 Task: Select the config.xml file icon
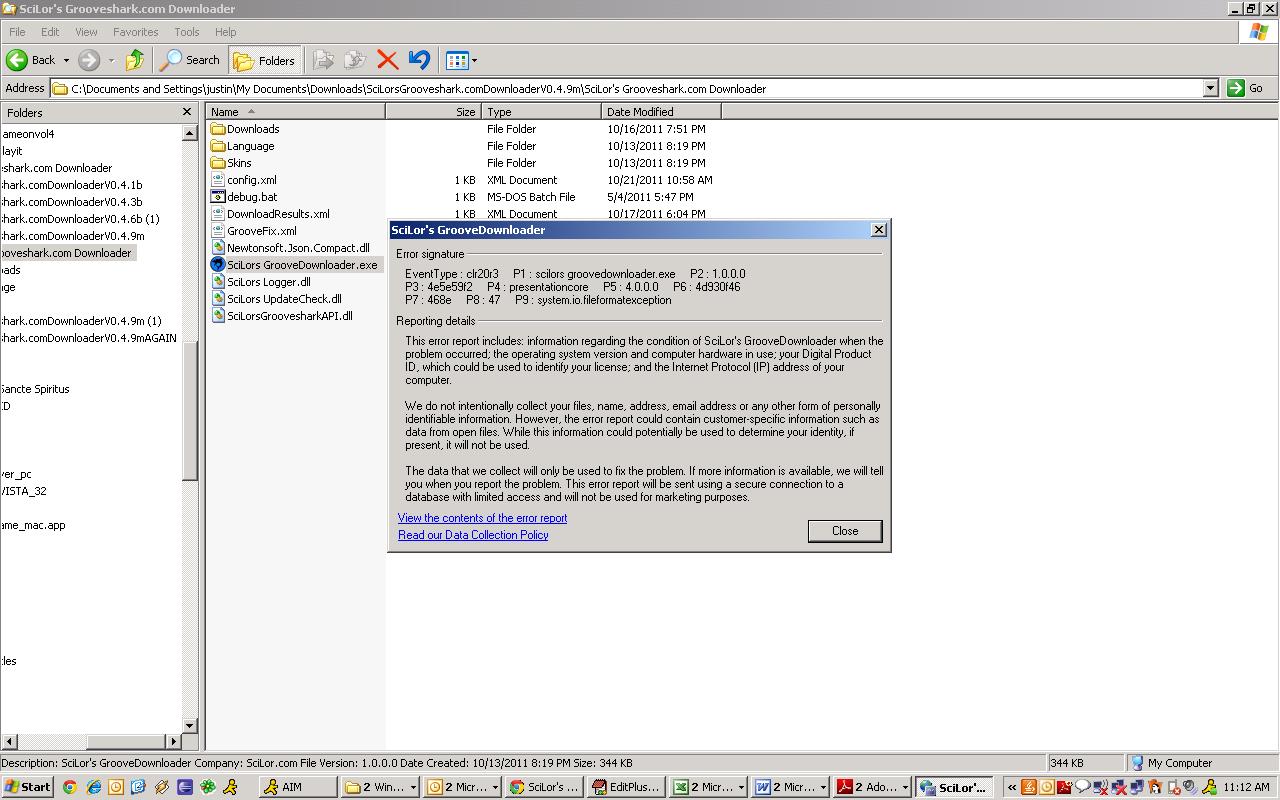(x=218, y=180)
